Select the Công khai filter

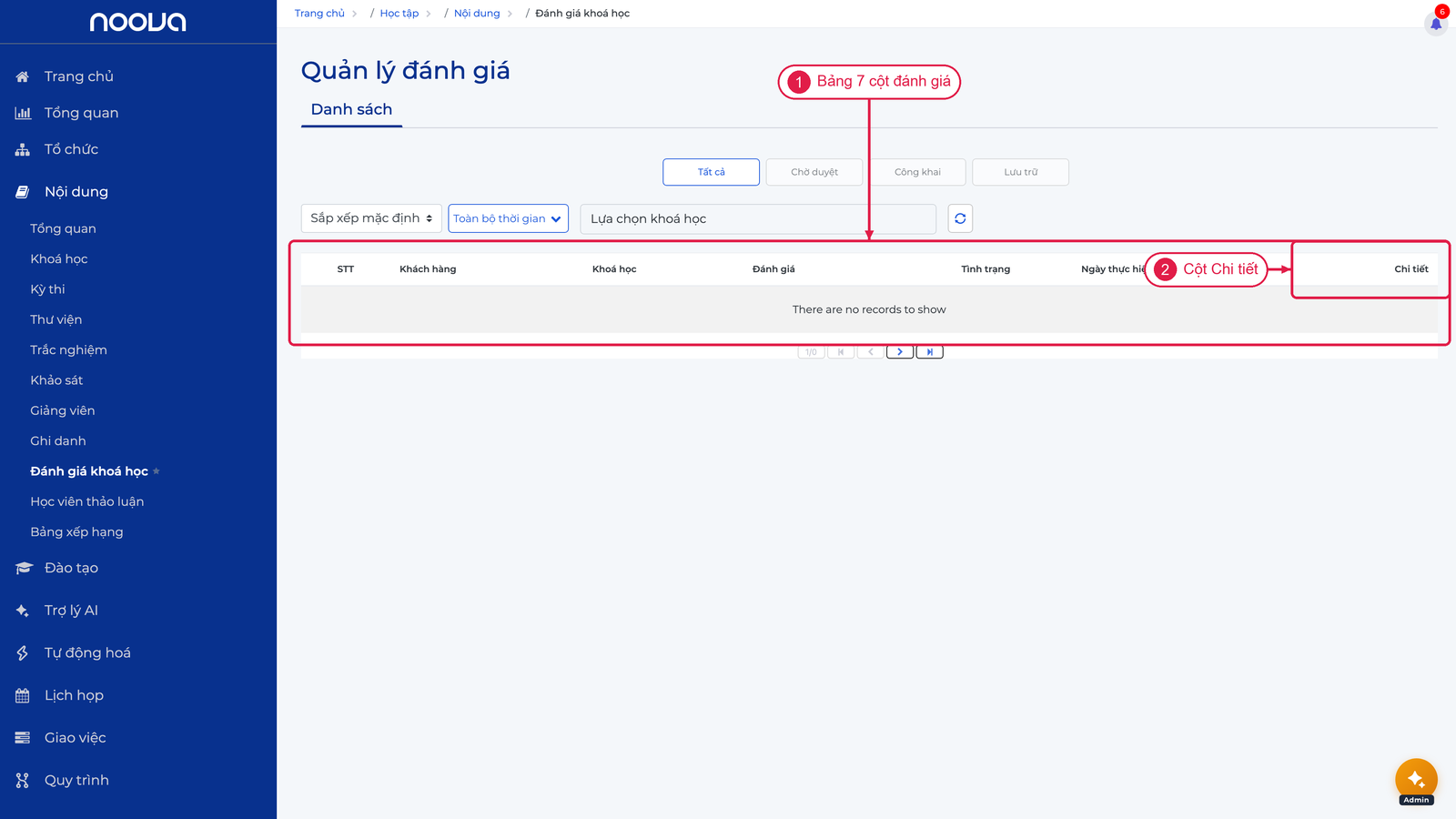pos(917,172)
